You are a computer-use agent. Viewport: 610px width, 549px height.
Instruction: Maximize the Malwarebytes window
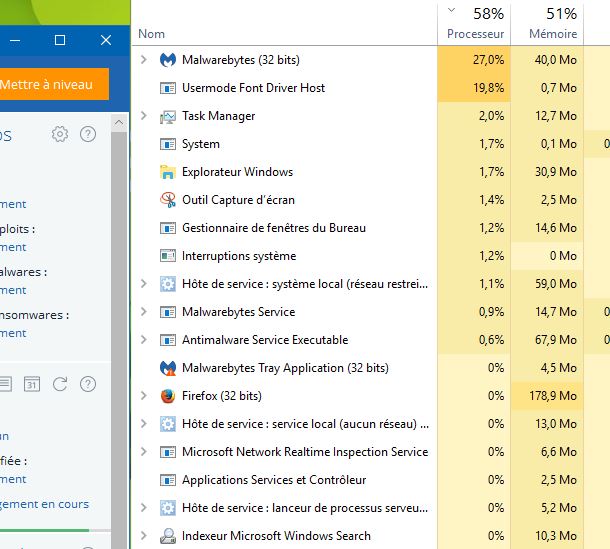coord(60,40)
